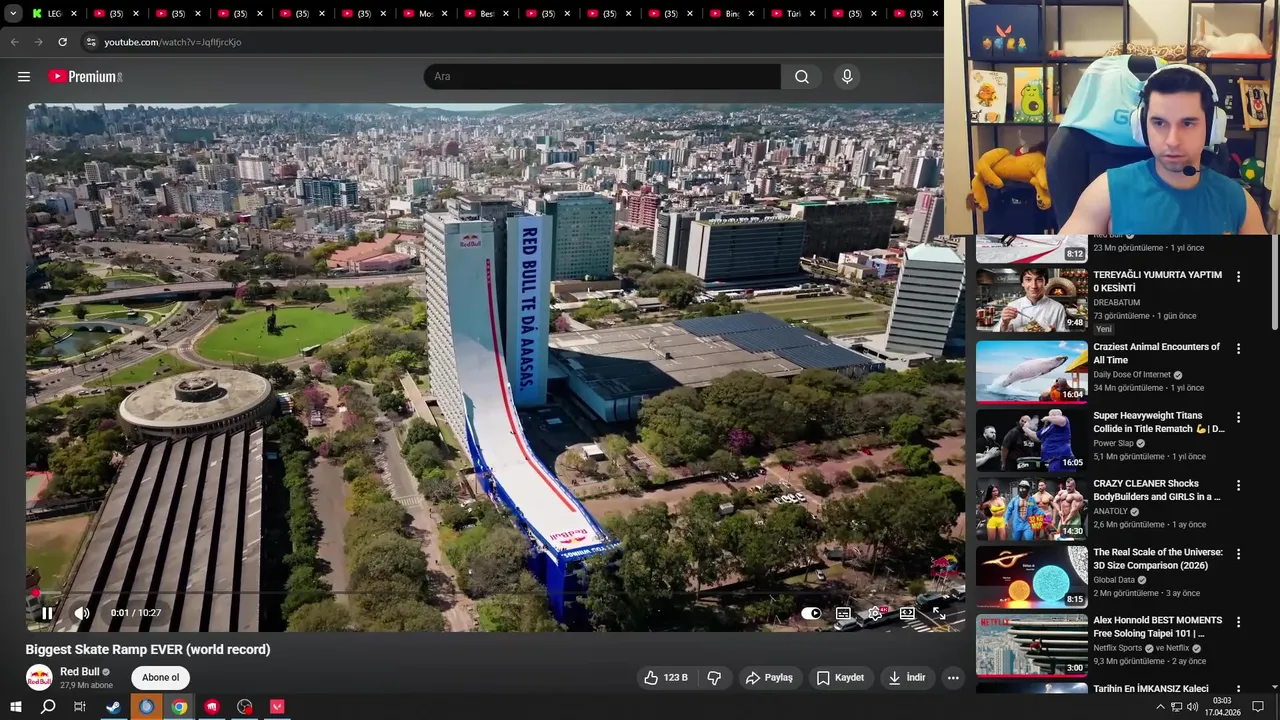Open the 'Red Bull' channel name link

tap(80, 672)
